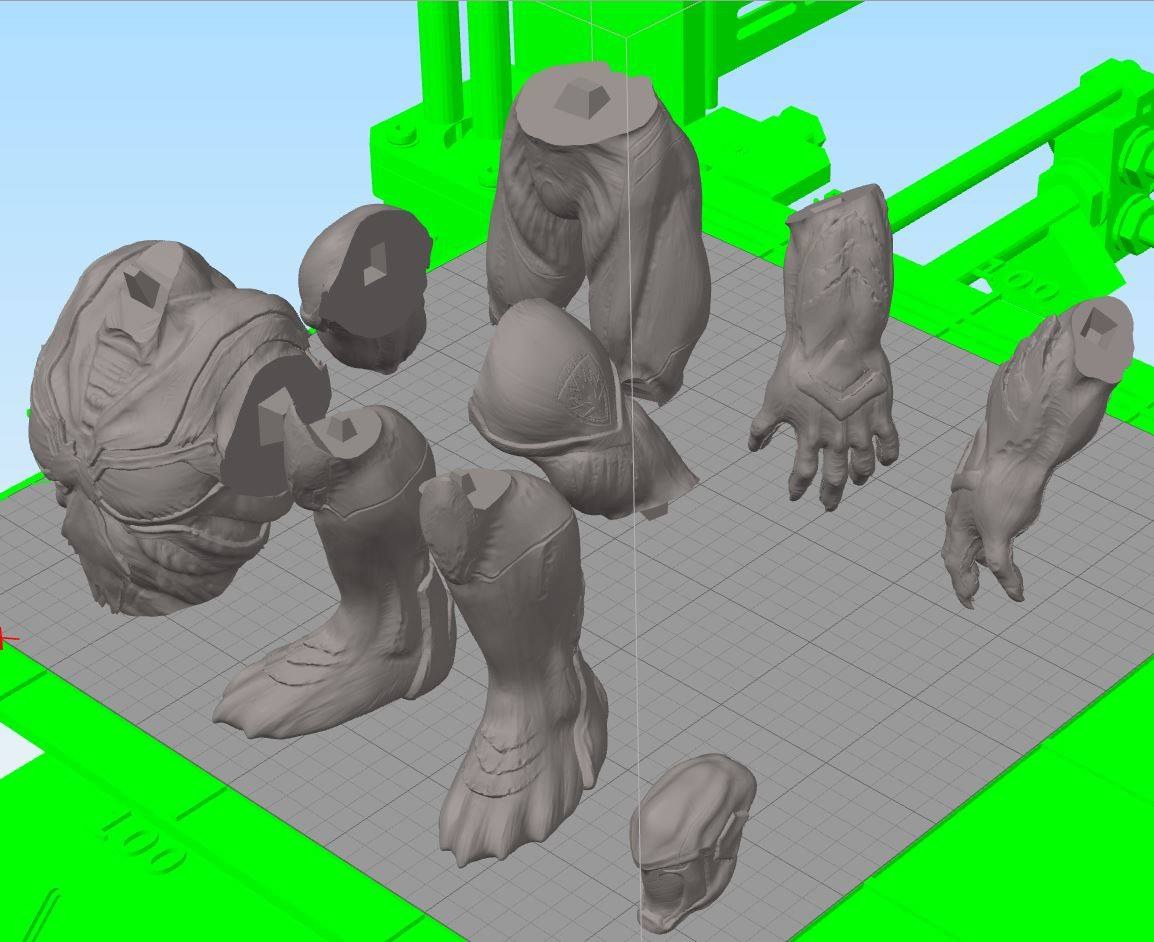Select the rounded head-back piece with flat cut
1154x942 pixels.
point(366,287)
